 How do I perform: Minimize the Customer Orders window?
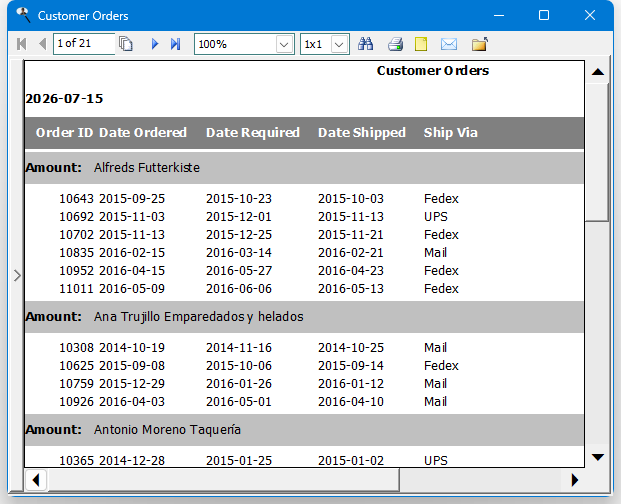pyautogui.click(x=499, y=15)
